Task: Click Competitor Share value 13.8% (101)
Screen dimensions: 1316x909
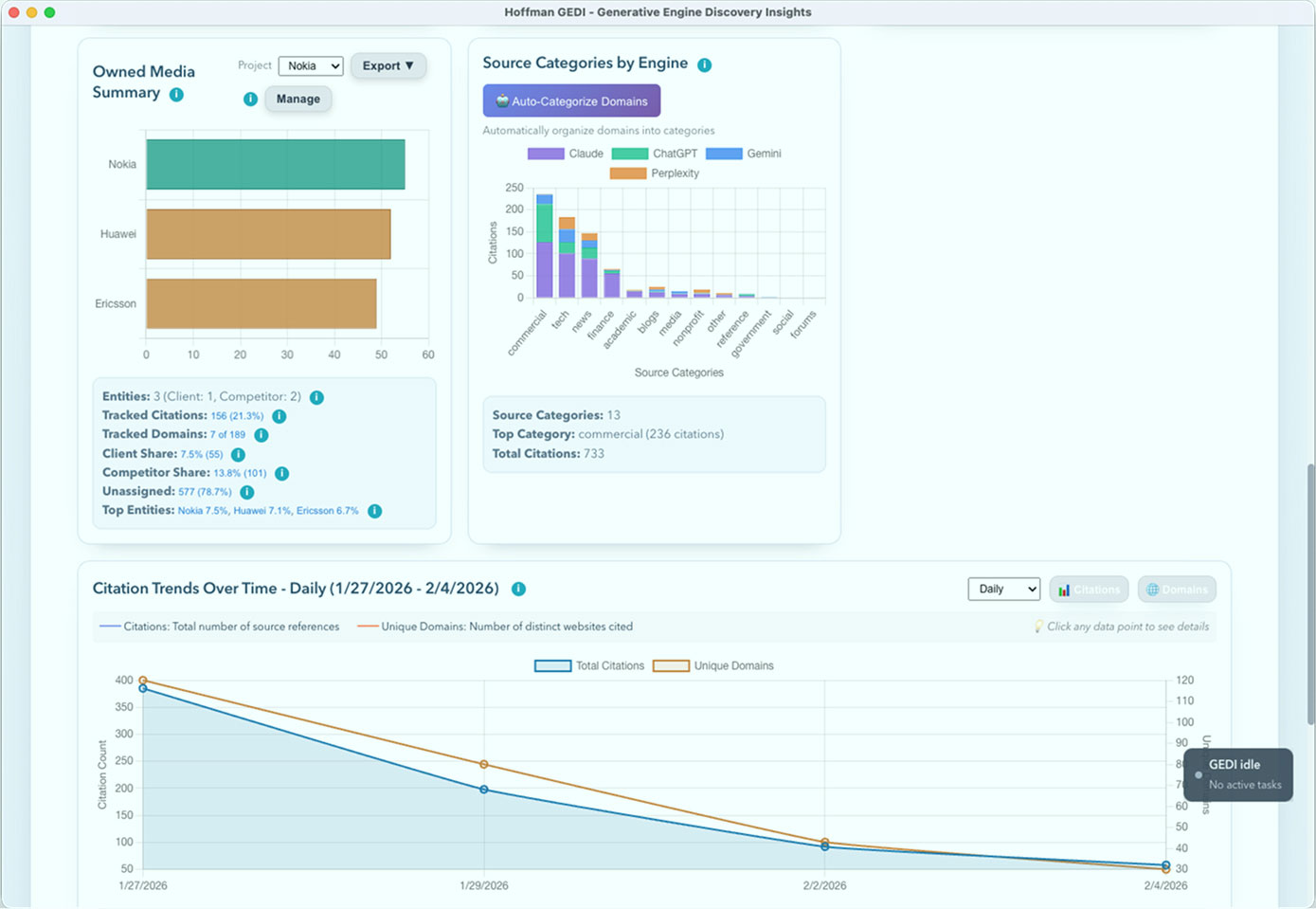Action: [x=240, y=473]
